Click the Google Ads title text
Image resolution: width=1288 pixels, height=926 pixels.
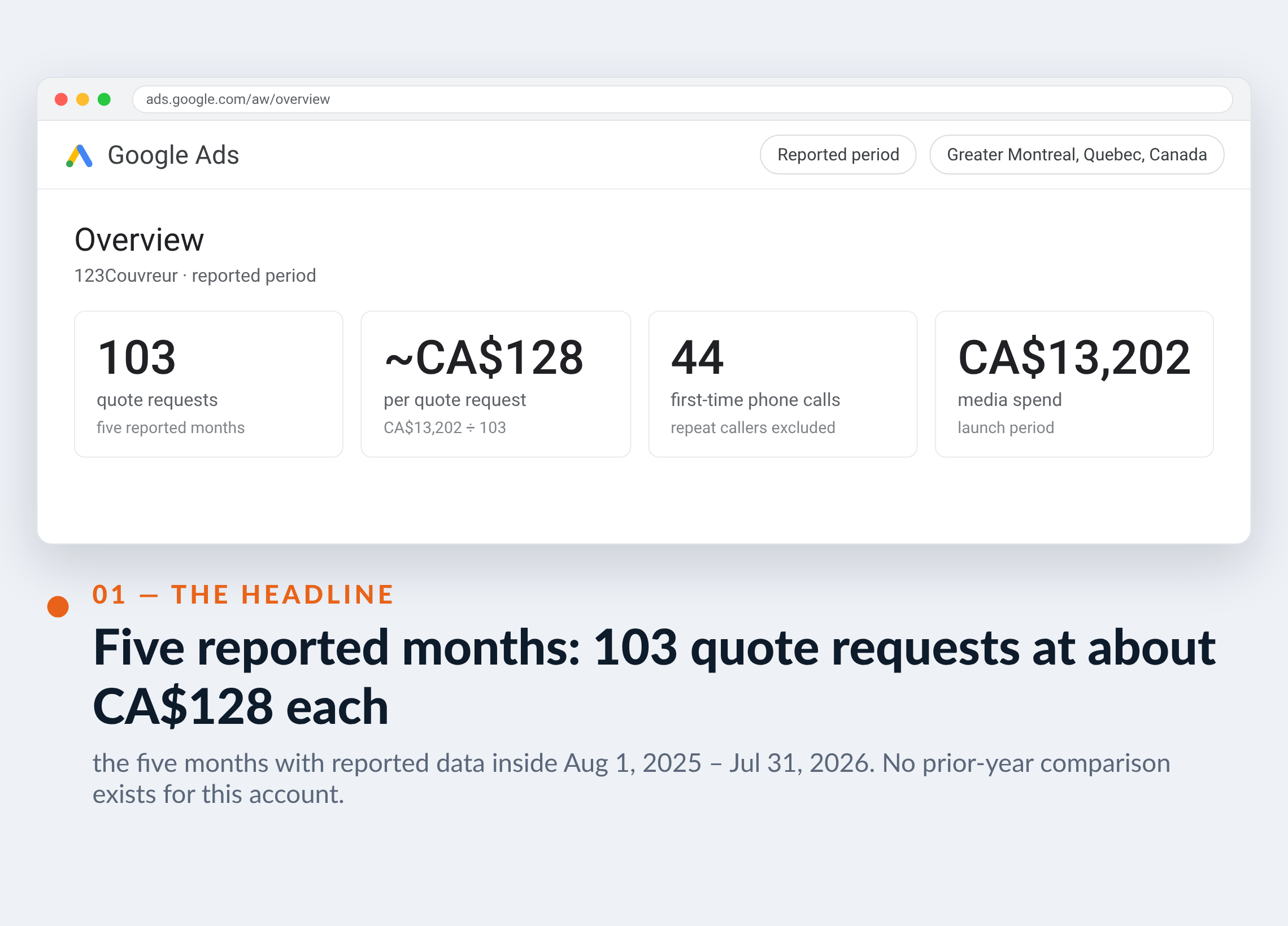click(x=173, y=155)
